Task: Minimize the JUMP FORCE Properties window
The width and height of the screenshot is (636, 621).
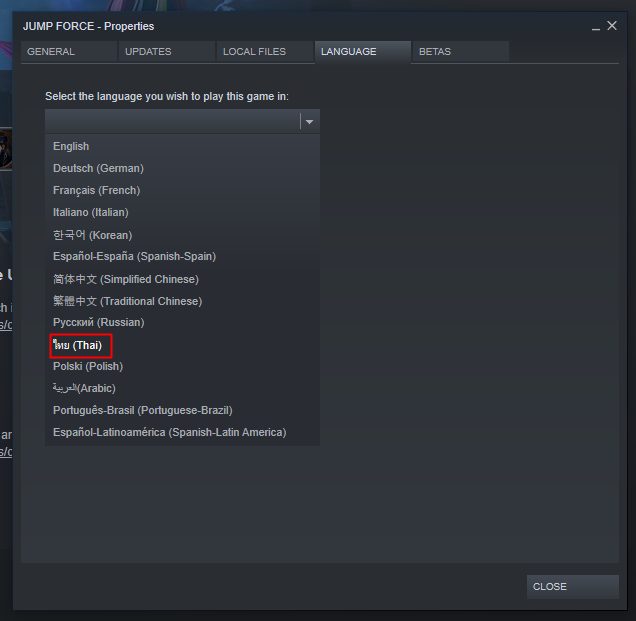Action: [595, 27]
